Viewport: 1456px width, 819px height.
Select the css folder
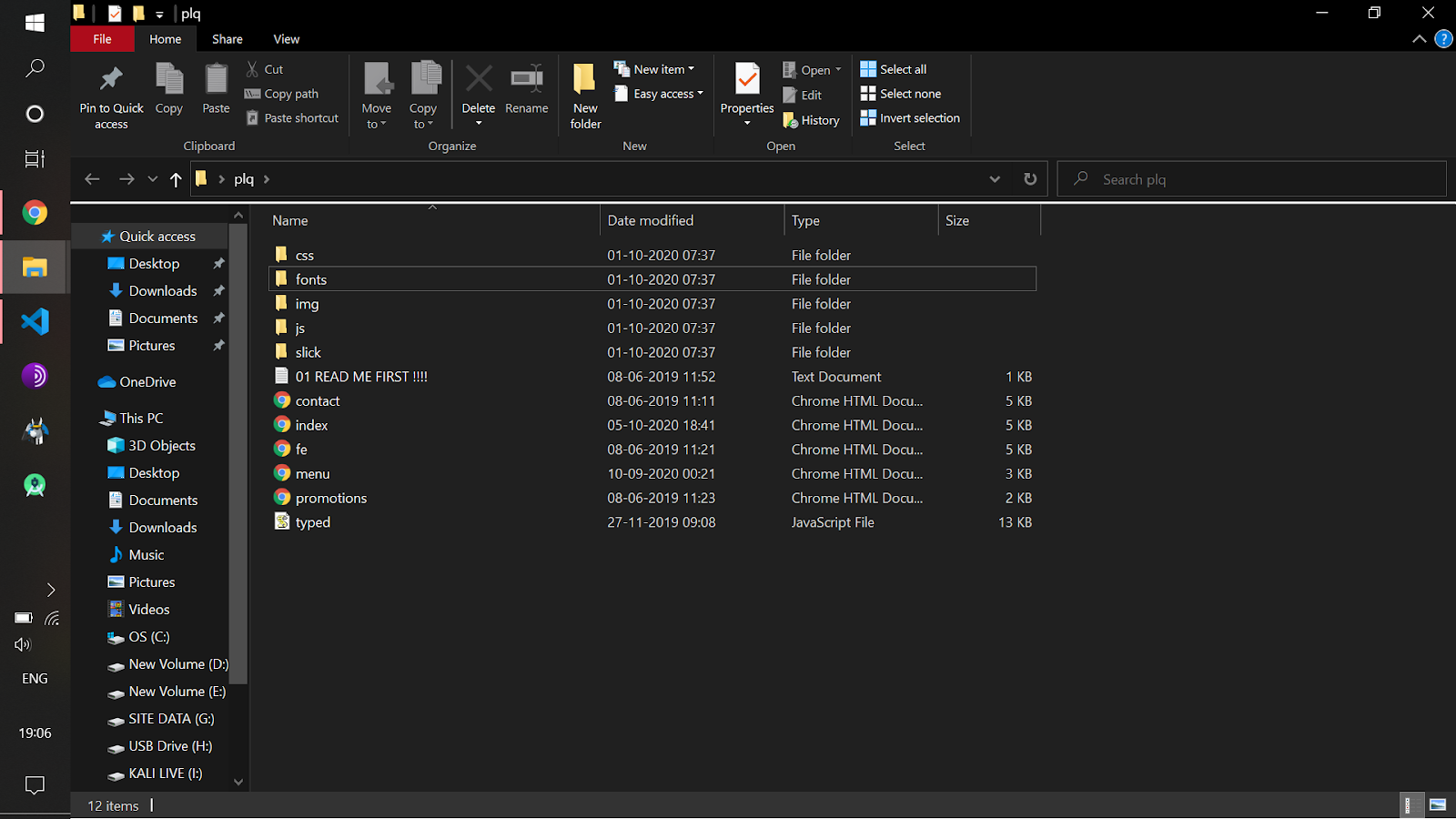652,255
